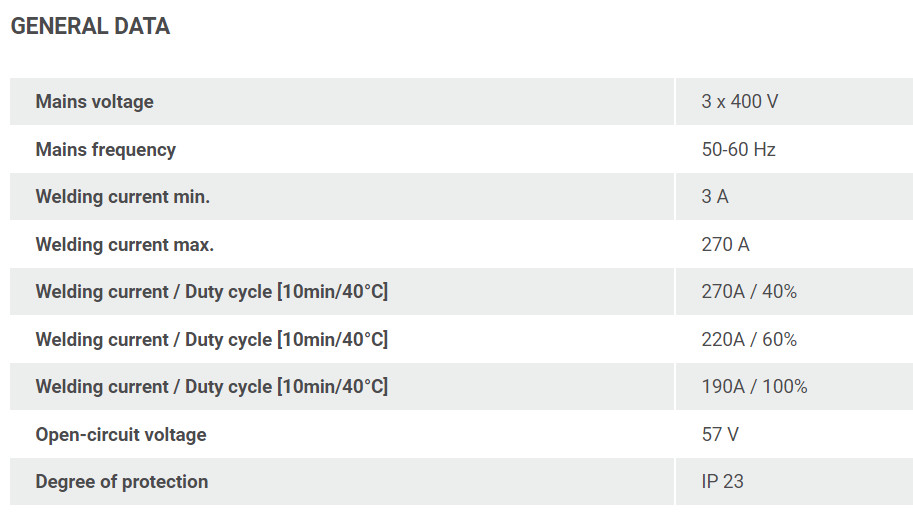The width and height of the screenshot is (913, 518).
Task: Click the 3 x 400 V value
Action: coord(739,102)
